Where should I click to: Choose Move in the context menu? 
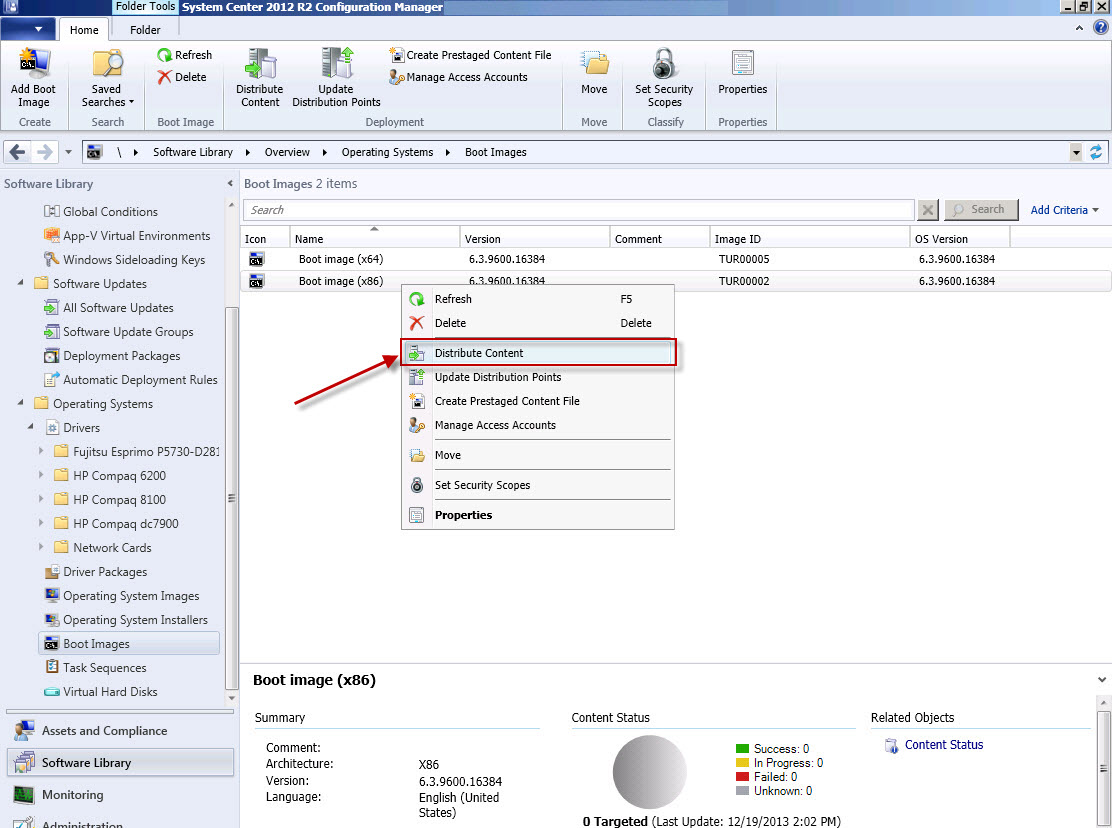(x=538, y=455)
